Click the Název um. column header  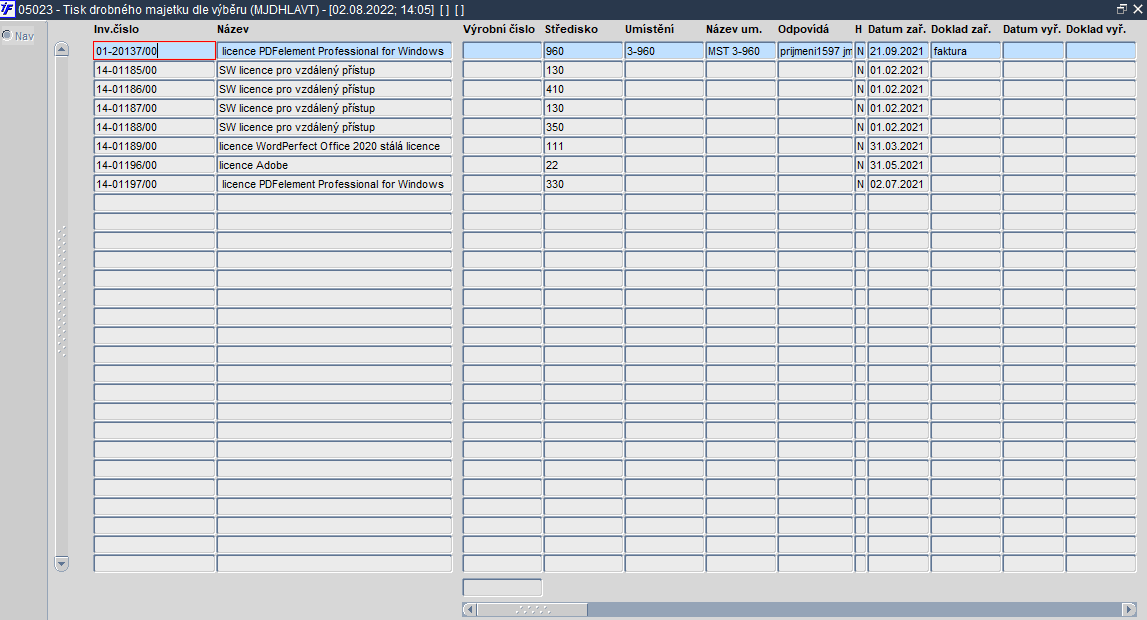[734, 29]
